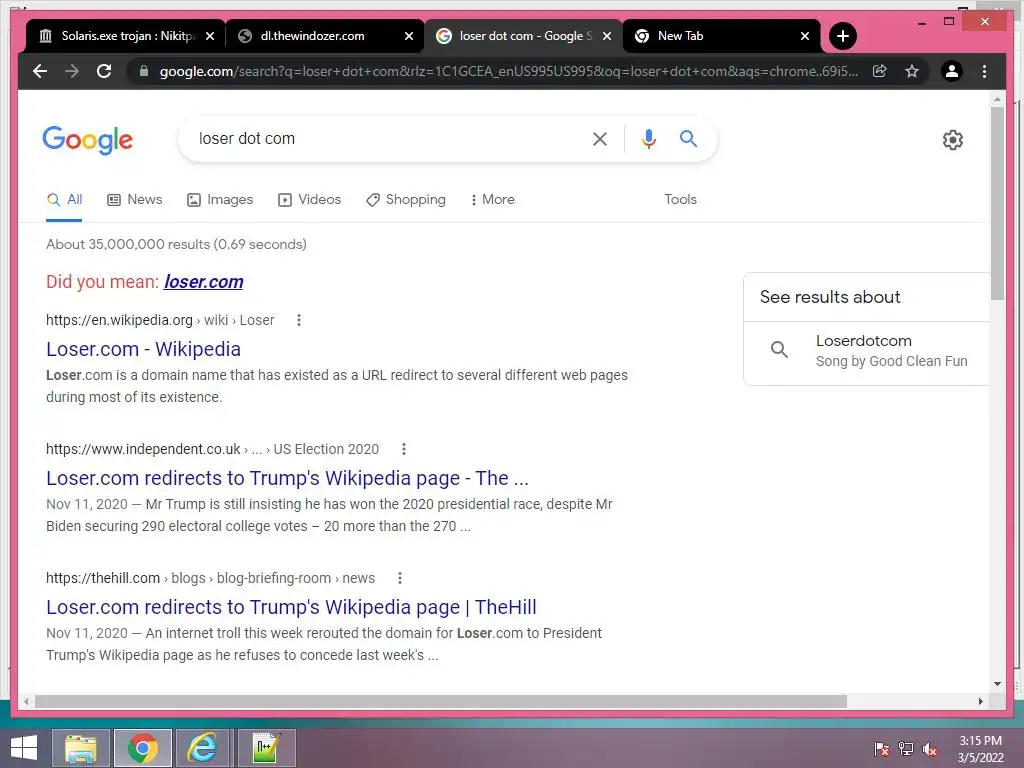This screenshot has height=768, width=1024.
Task: Expand the More search filters menu
Action: coord(492,200)
